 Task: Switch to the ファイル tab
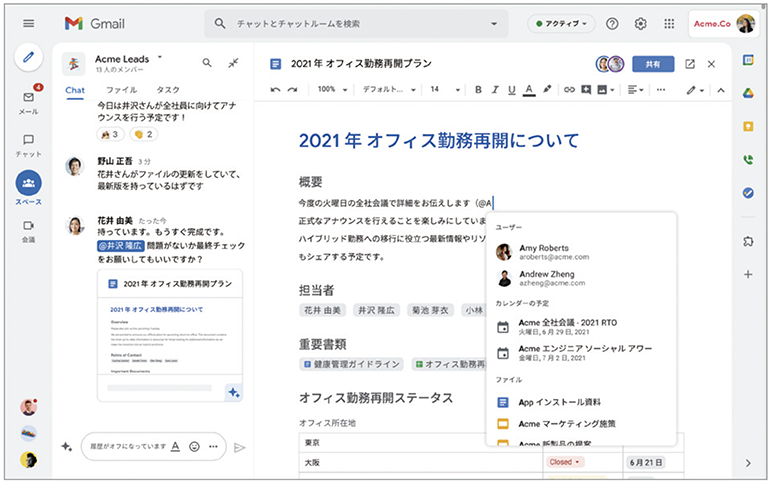121,90
